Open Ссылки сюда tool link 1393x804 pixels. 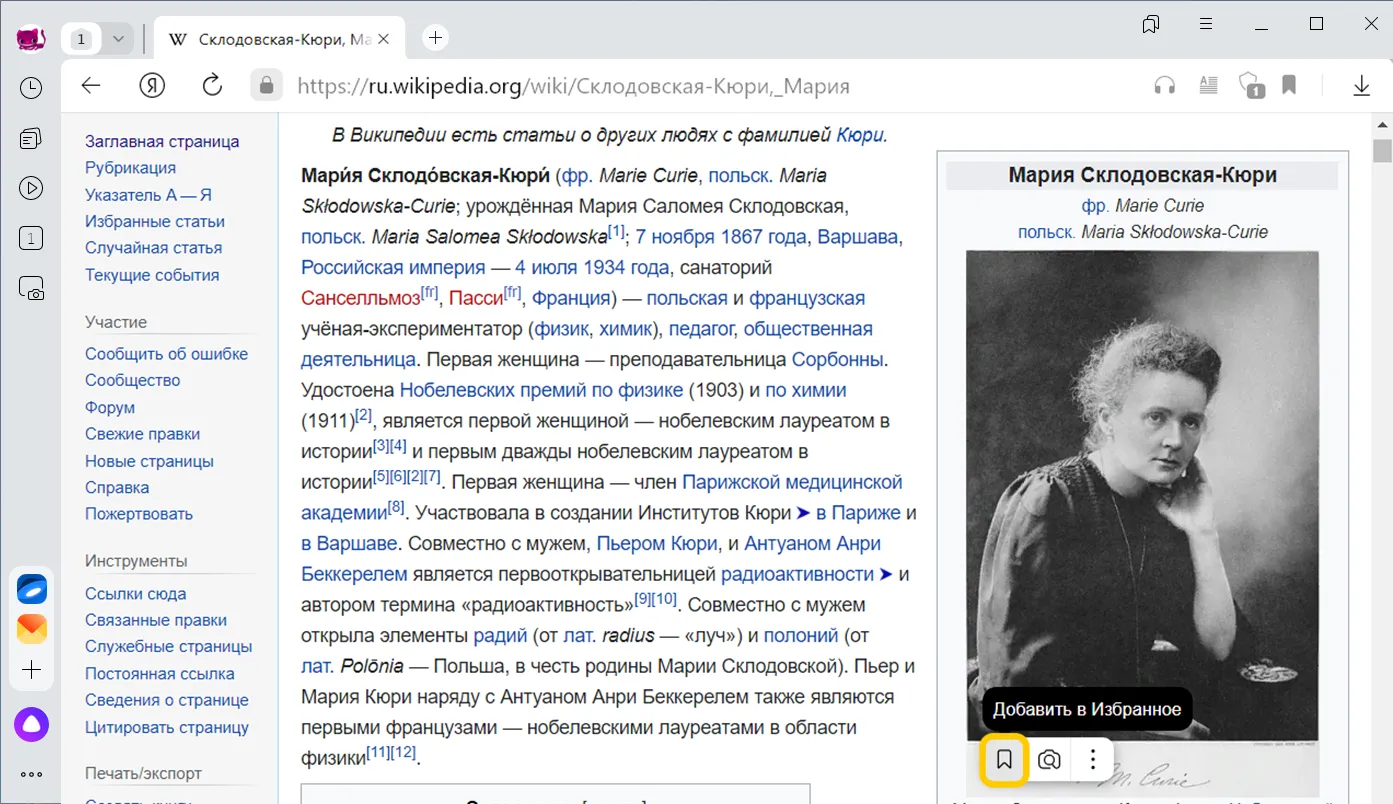[135, 593]
